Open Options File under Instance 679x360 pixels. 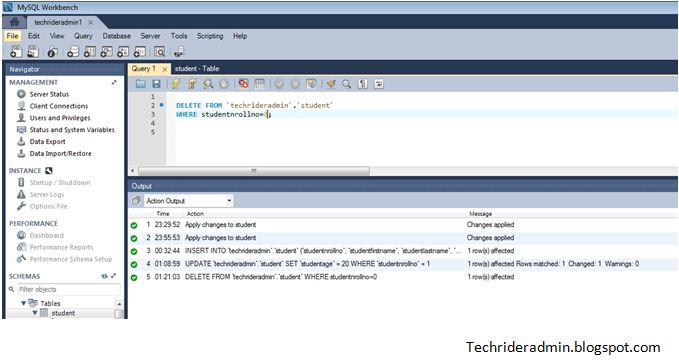coord(48,206)
